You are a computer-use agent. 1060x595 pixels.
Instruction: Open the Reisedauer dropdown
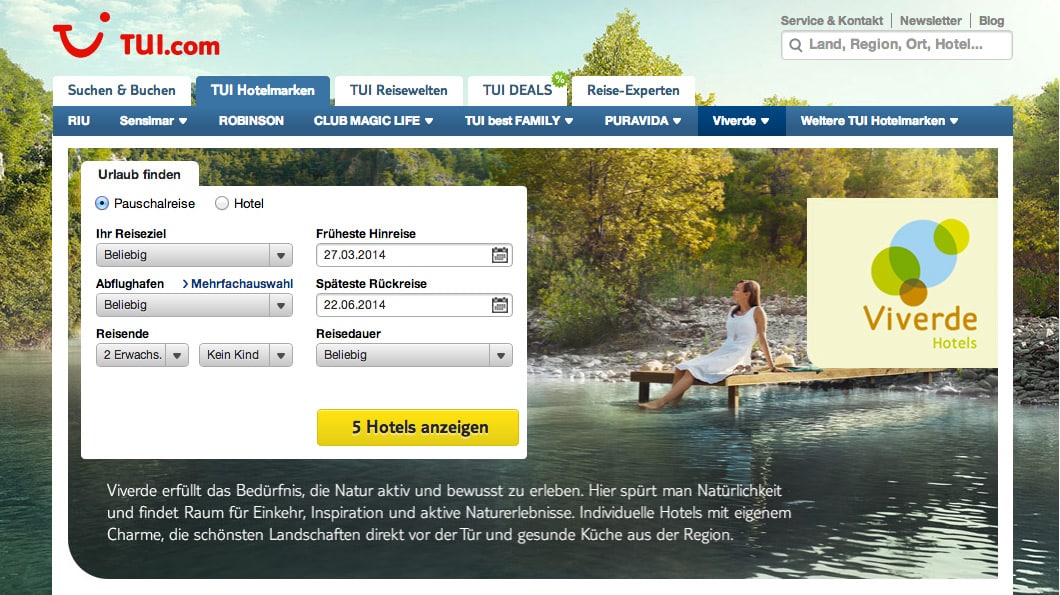(x=414, y=355)
